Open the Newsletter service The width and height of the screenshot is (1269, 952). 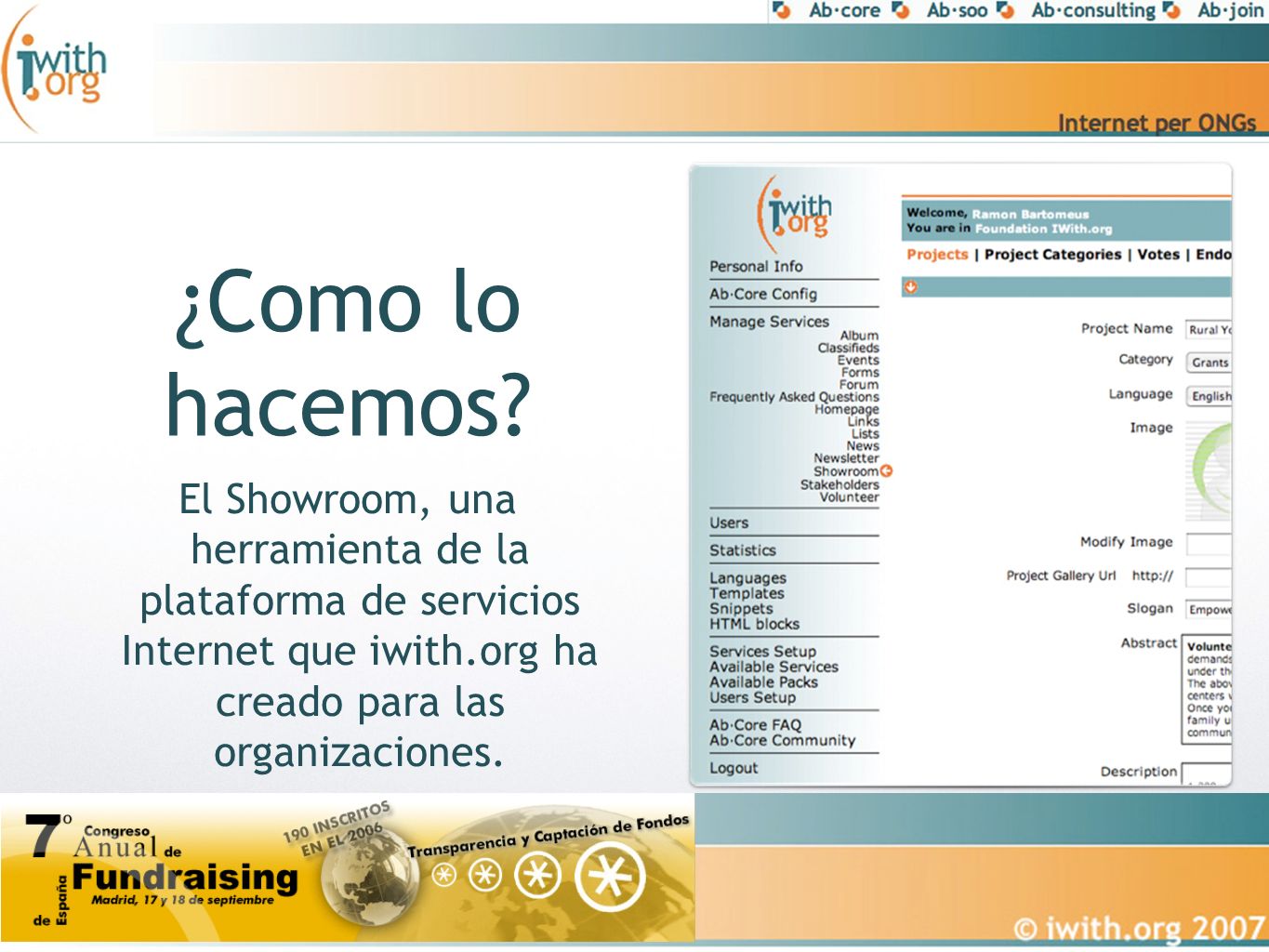pos(846,457)
